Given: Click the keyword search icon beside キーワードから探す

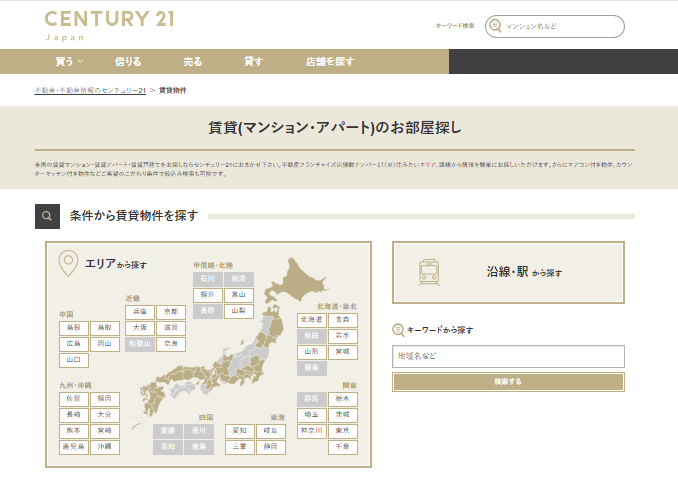Looking at the screenshot, I should pyautogui.click(x=399, y=329).
